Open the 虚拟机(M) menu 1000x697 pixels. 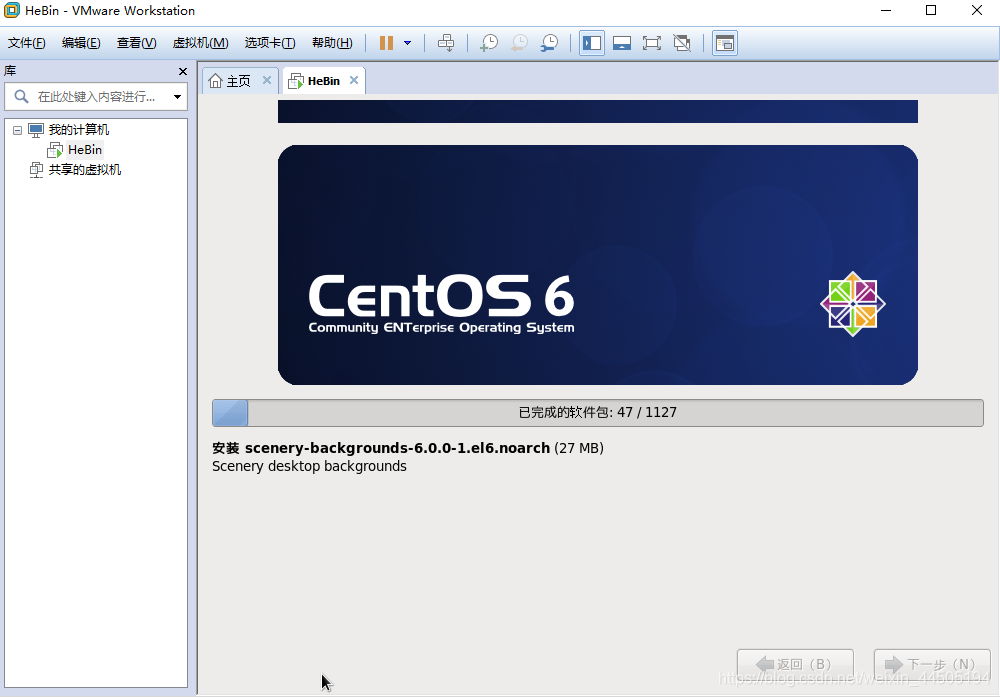click(x=200, y=43)
